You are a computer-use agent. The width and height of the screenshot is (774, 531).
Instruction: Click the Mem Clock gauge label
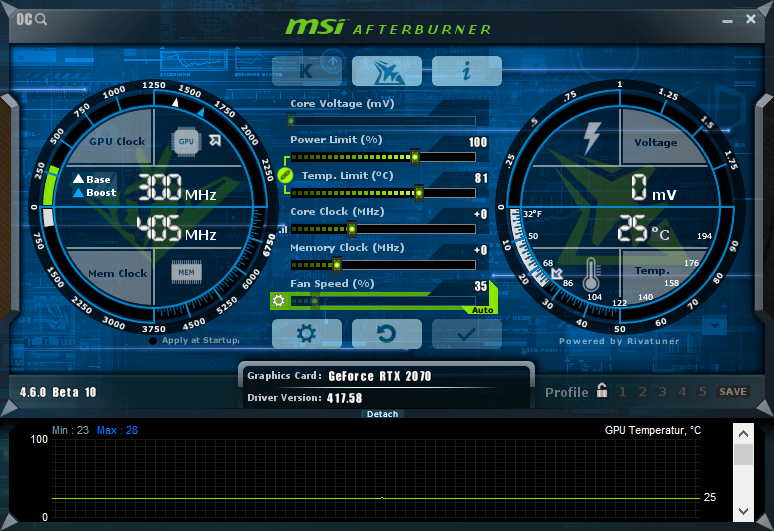pos(117,273)
